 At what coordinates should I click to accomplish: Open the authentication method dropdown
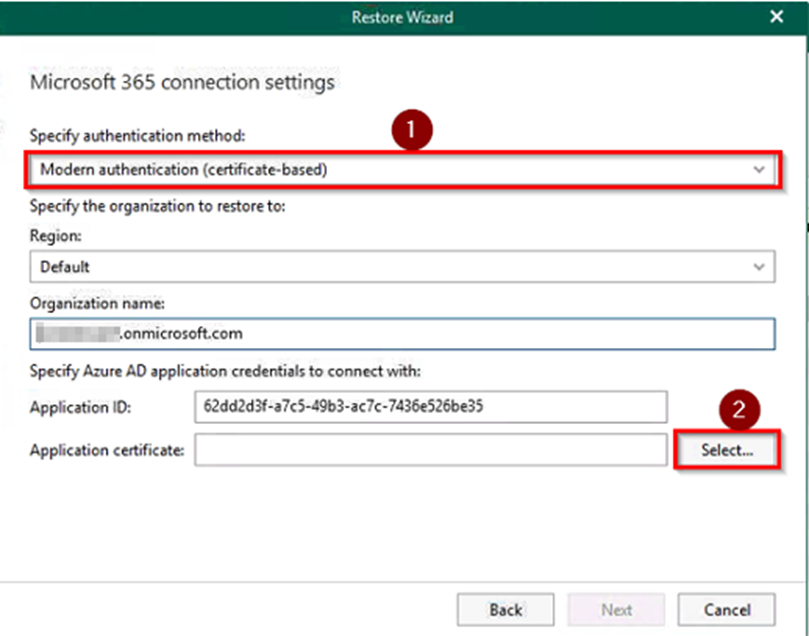click(x=402, y=170)
